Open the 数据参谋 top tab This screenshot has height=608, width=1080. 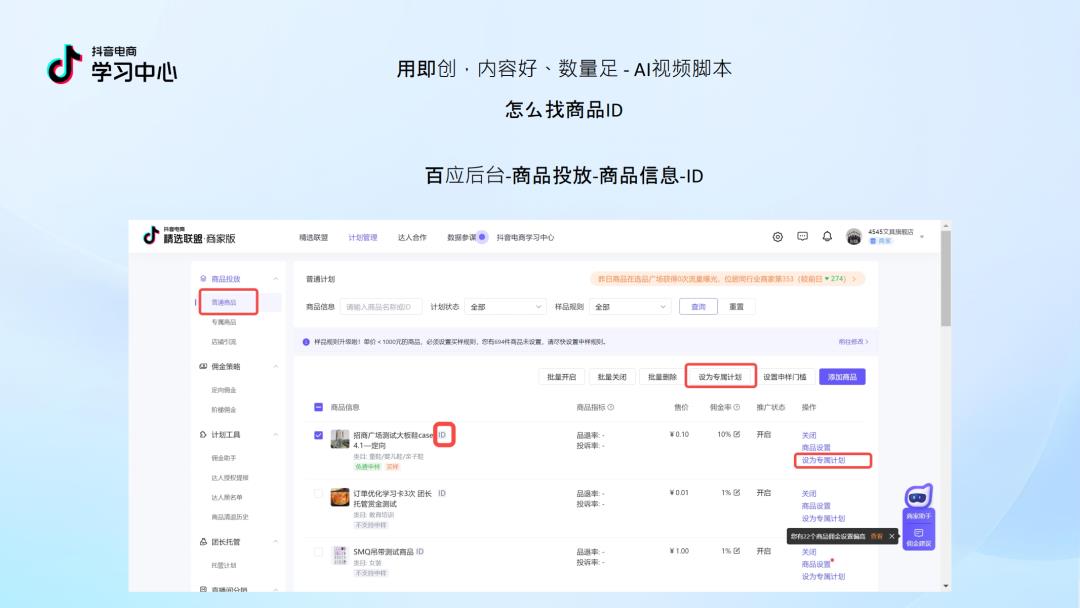pos(461,238)
